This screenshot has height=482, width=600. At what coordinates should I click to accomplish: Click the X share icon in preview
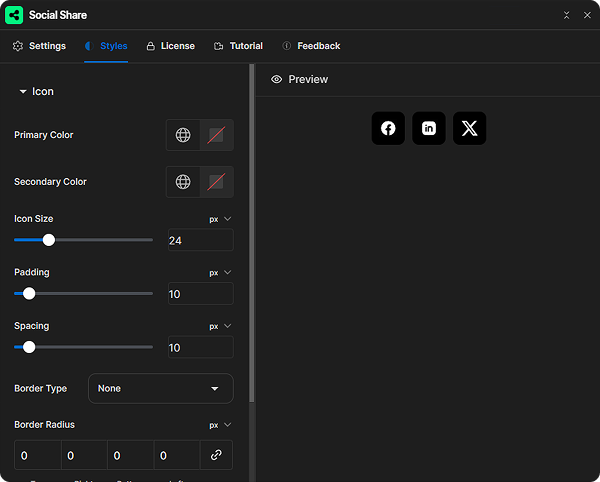470,128
